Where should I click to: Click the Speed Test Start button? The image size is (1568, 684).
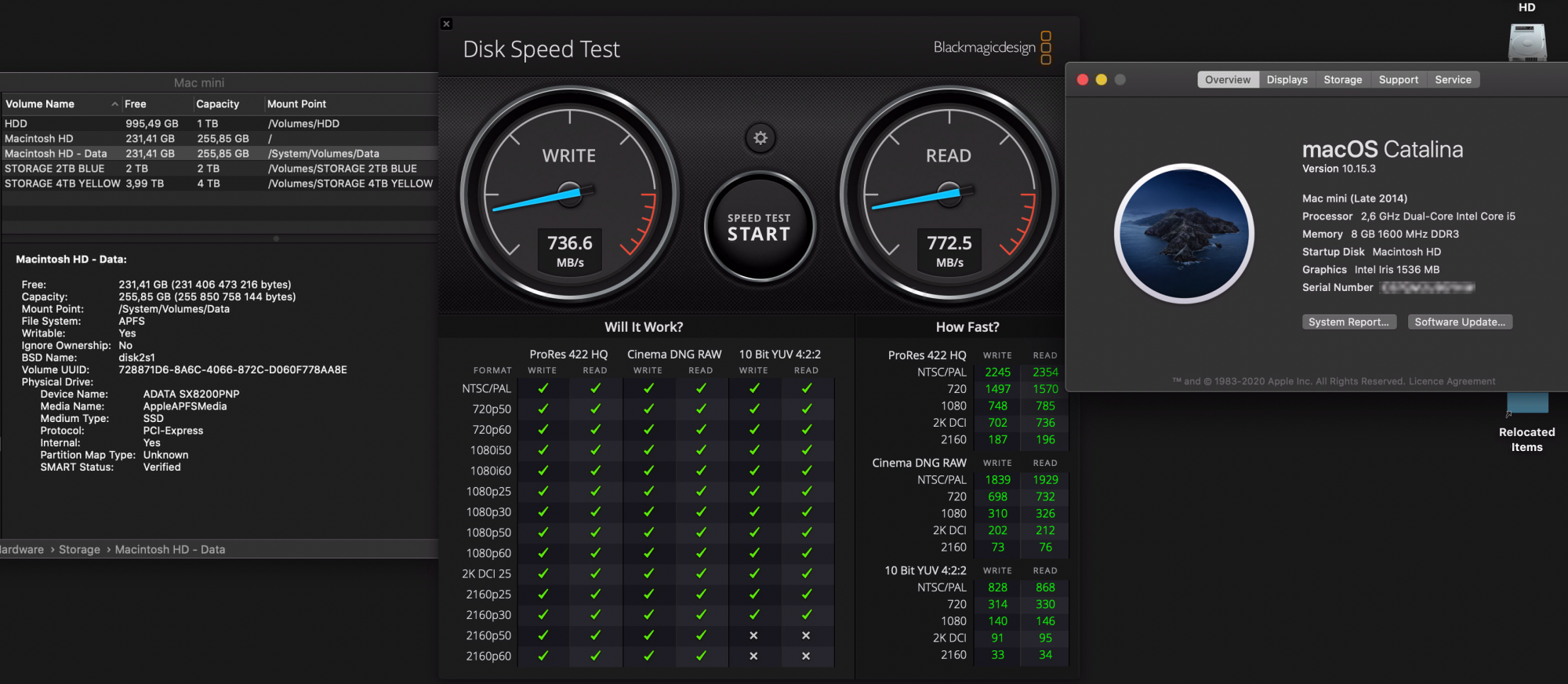pos(759,227)
